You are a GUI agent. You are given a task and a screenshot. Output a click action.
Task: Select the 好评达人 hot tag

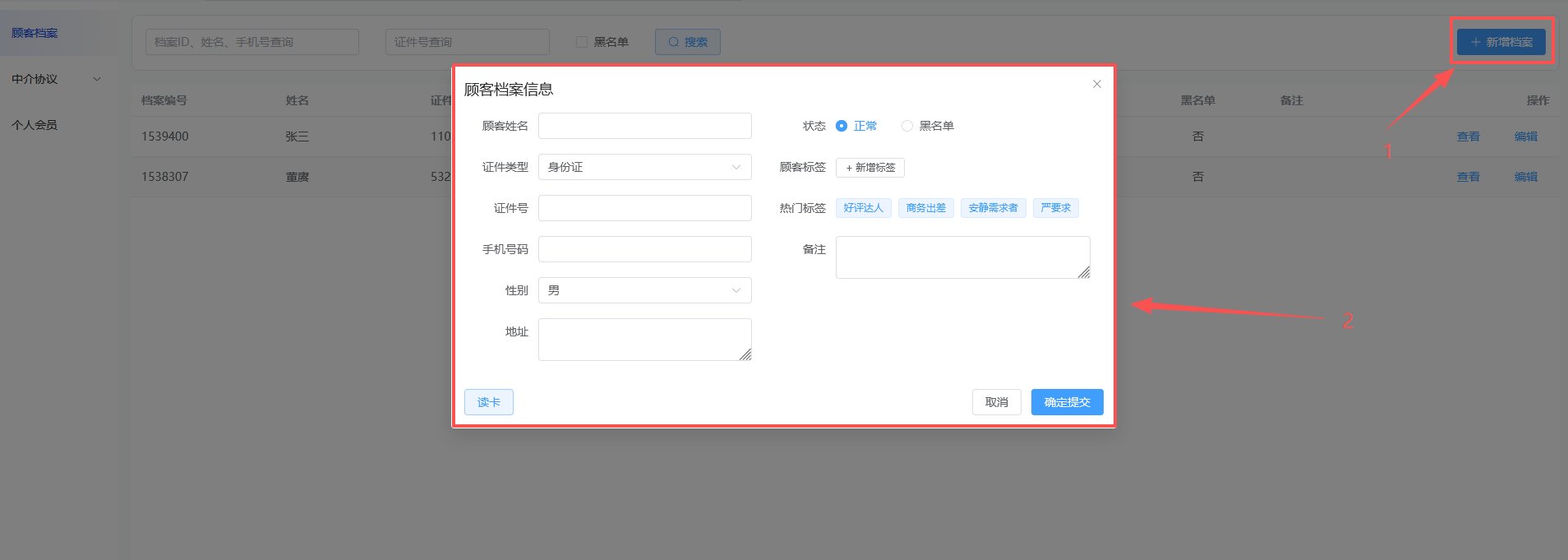864,208
